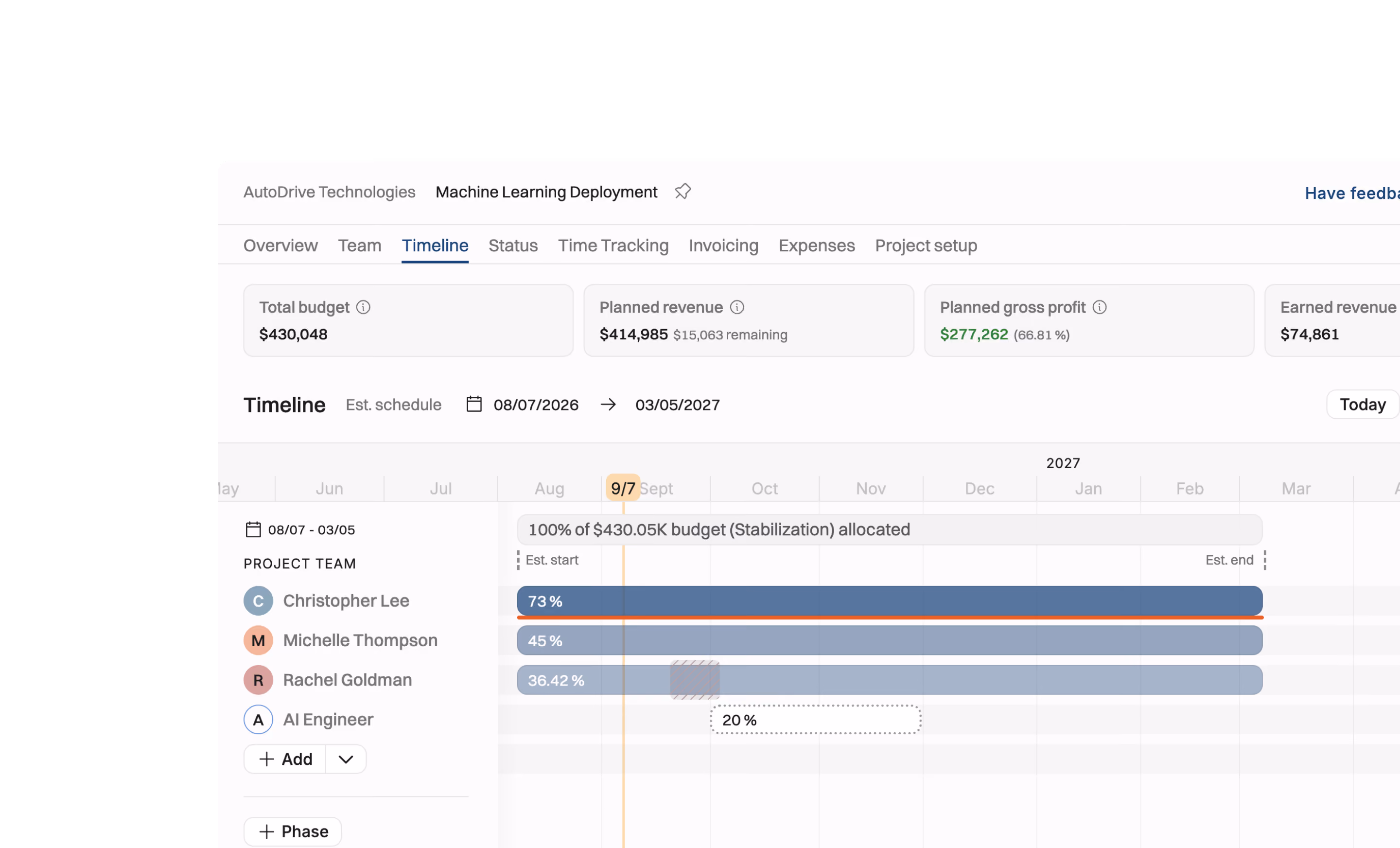Open AutoDrive Technologies client link

tap(330, 192)
